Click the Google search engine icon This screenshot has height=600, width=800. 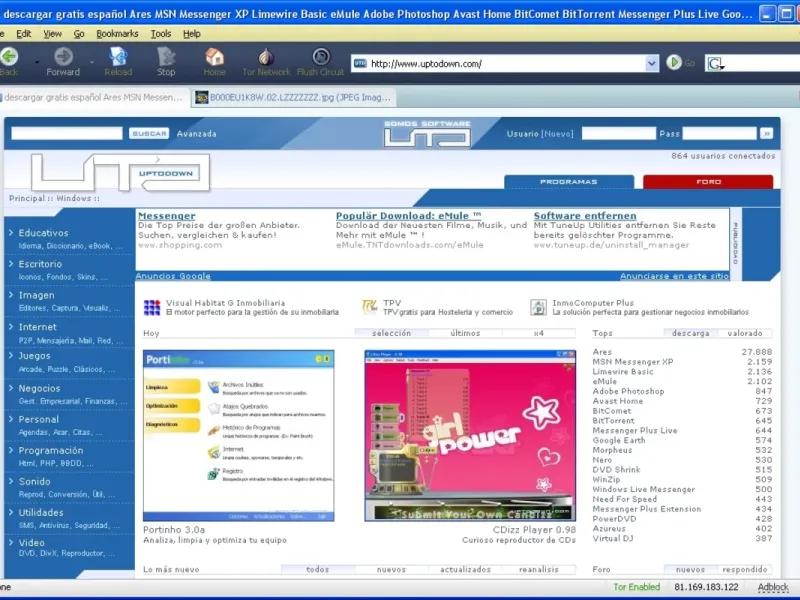click(715, 63)
